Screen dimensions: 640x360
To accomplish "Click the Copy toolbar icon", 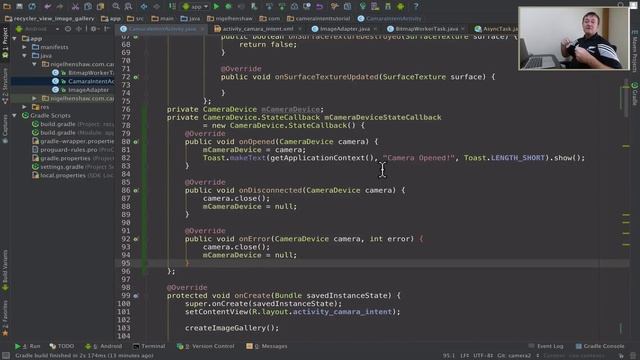I will pos(88,6).
